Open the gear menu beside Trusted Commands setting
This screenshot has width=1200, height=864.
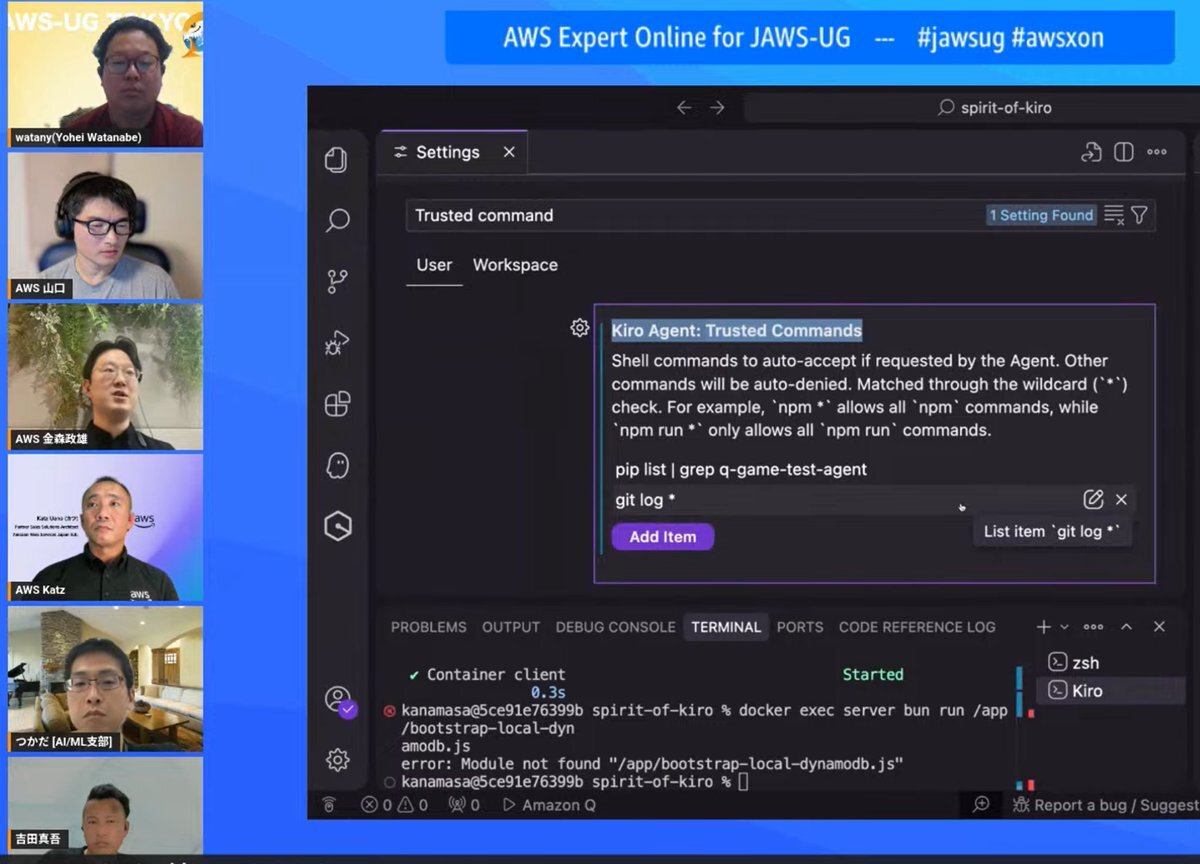pyautogui.click(x=580, y=328)
